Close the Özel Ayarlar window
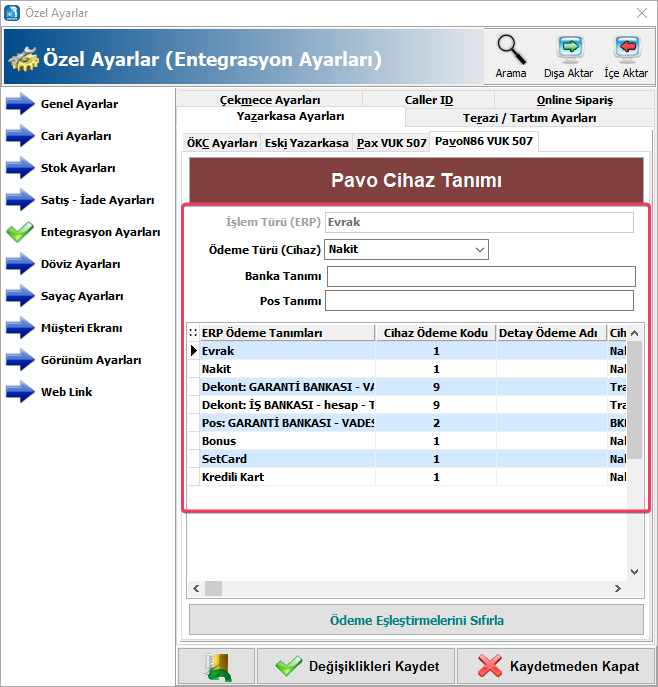The width and height of the screenshot is (658, 687). (642, 13)
